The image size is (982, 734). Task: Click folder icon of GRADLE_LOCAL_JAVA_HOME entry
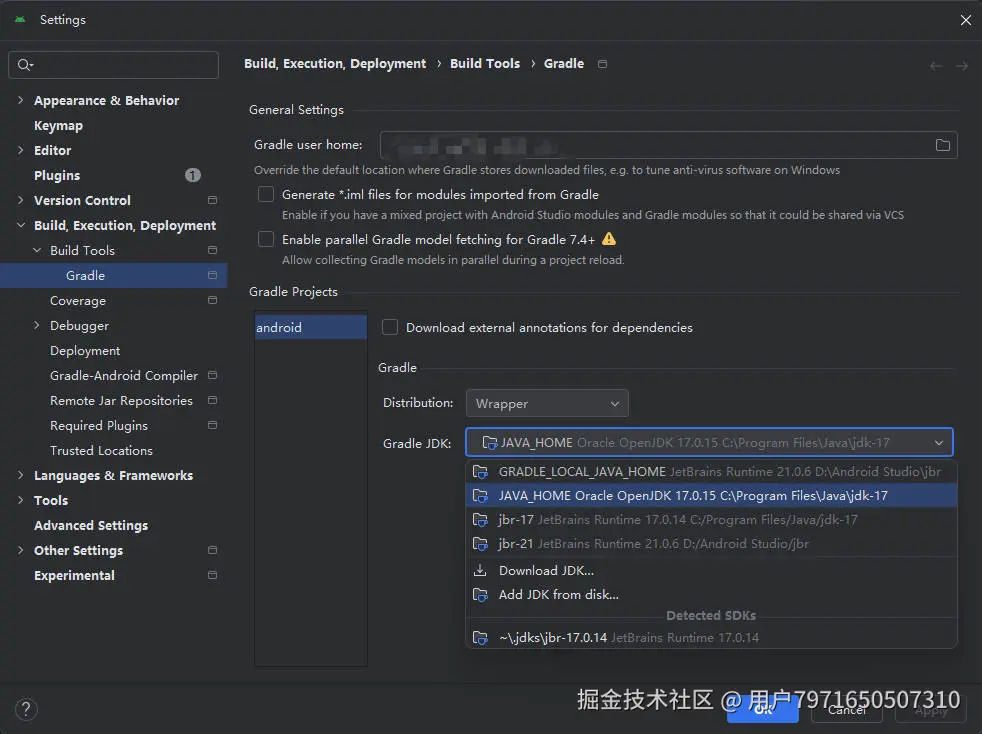(480, 472)
